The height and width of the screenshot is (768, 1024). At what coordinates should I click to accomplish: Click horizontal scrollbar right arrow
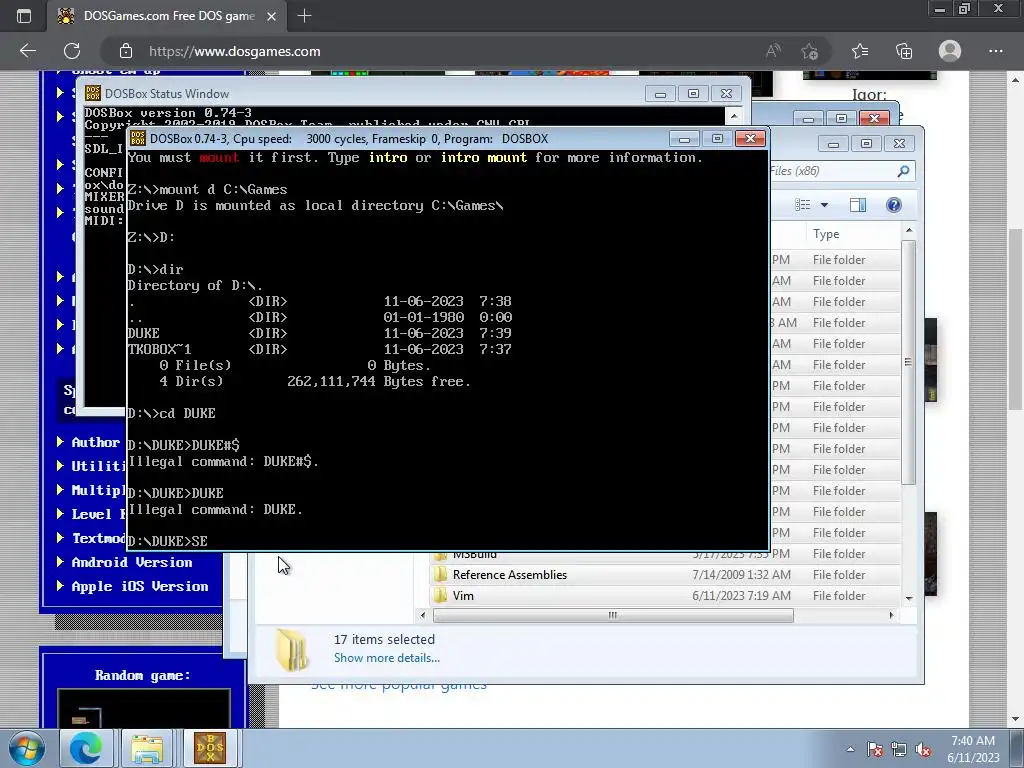pyautogui.click(x=891, y=615)
